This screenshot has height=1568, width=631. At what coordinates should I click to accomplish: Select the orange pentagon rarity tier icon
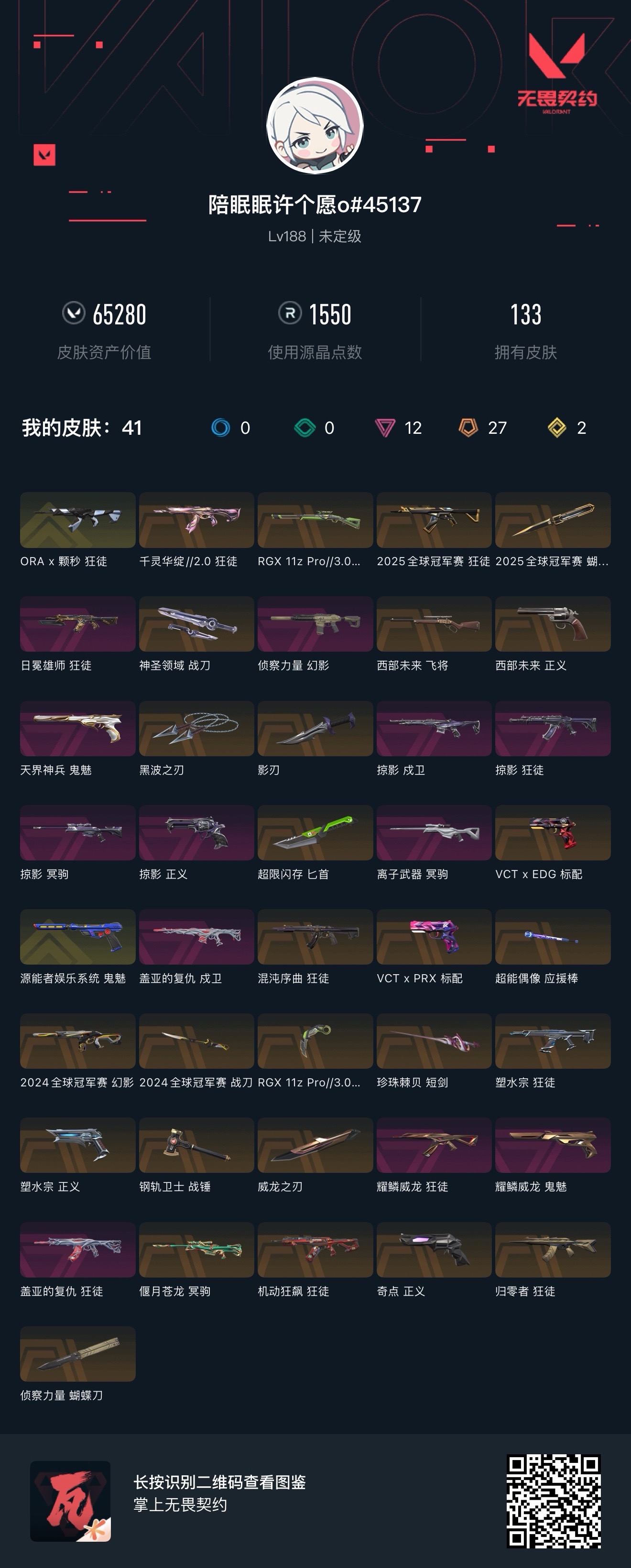[x=468, y=428]
